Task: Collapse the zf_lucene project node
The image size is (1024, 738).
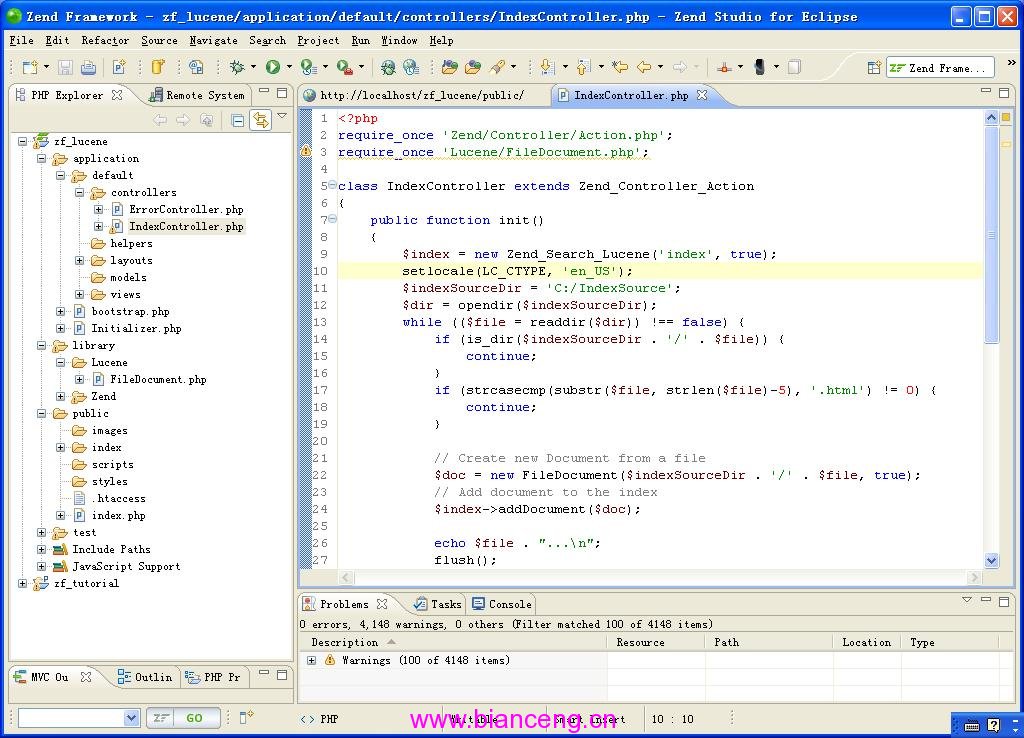Action: pyautogui.click(x=23, y=141)
